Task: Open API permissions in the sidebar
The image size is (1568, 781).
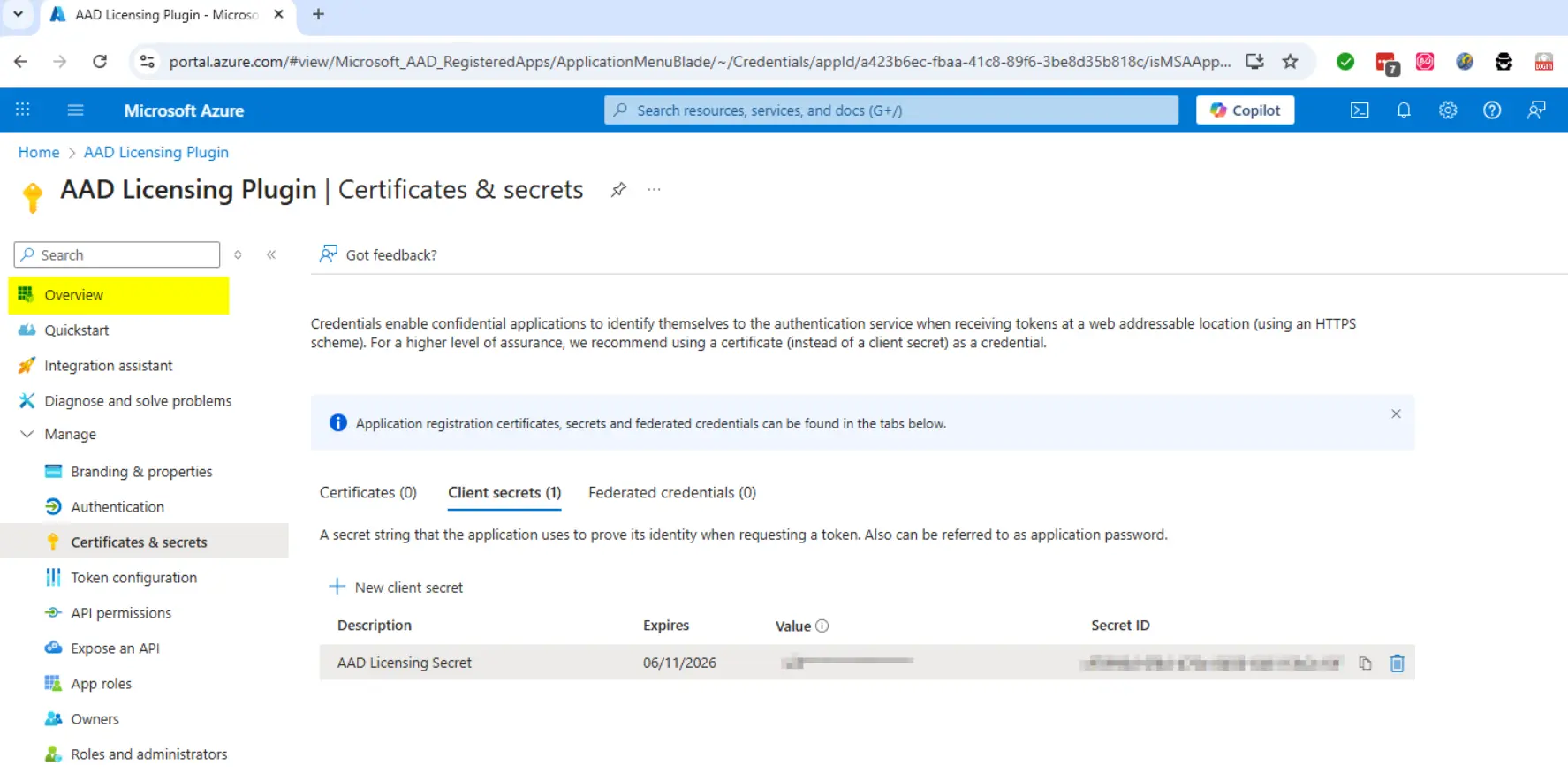Action: (121, 613)
